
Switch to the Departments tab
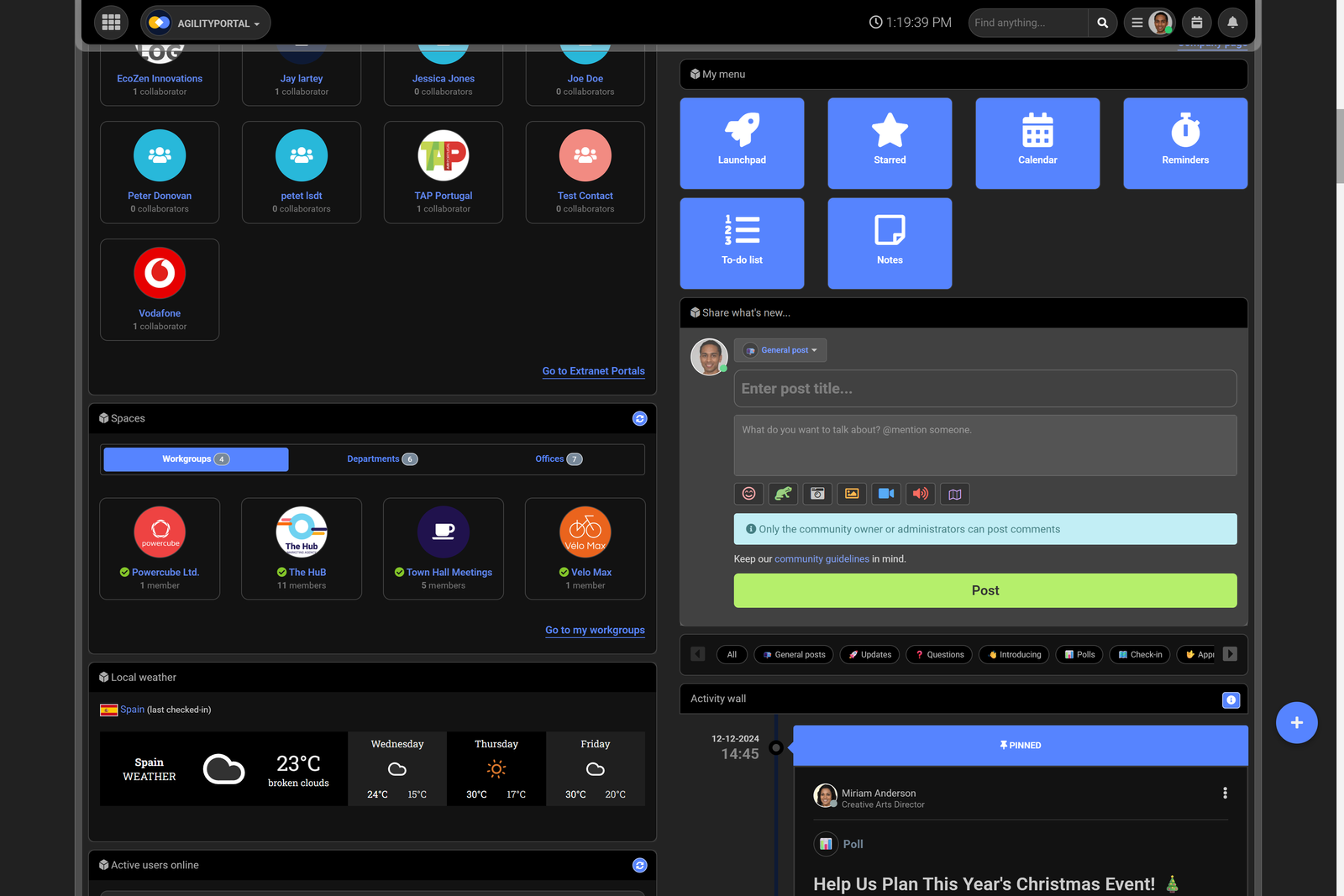381,459
